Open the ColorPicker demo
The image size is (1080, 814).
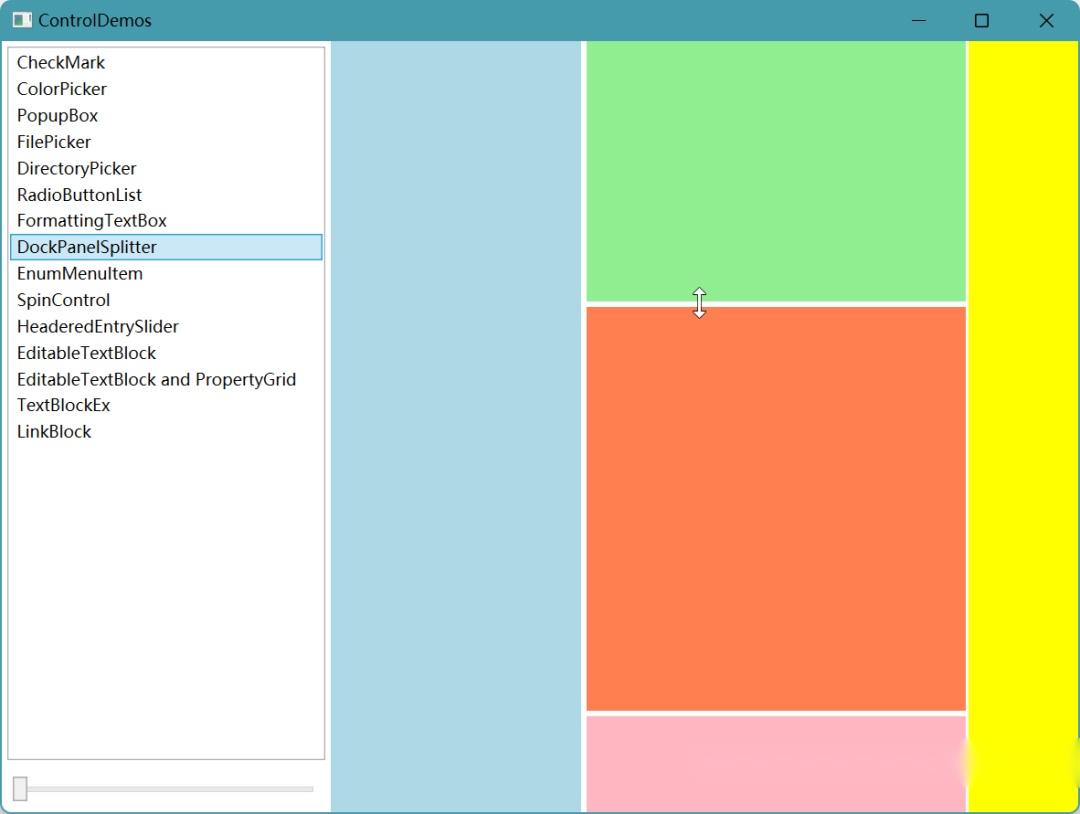point(61,89)
